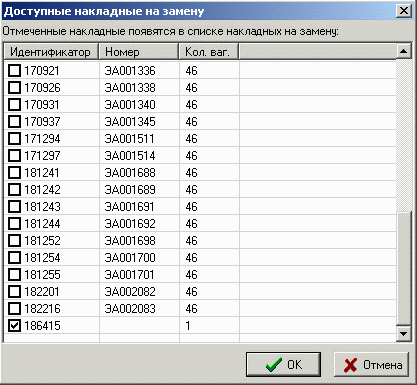Screen dimensions: 417x385
Task: Click the scrollbar up arrow
Action: tap(404, 51)
